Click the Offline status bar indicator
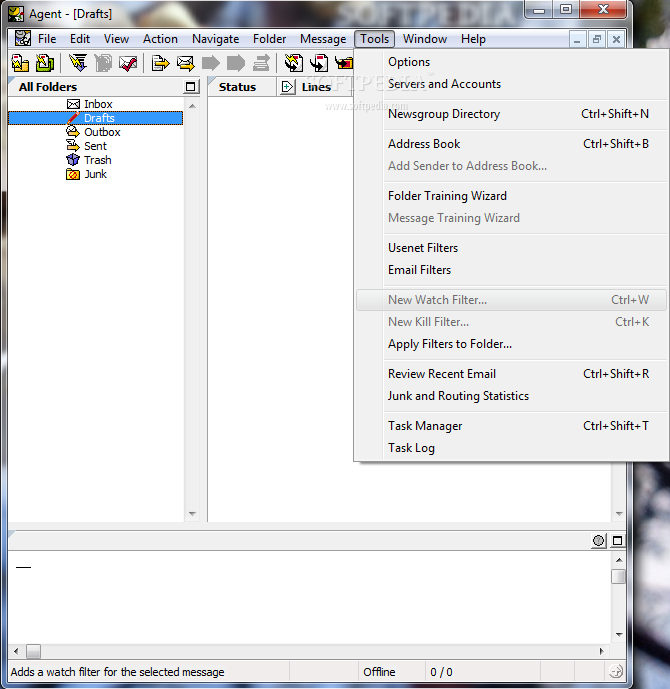 (x=391, y=671)
